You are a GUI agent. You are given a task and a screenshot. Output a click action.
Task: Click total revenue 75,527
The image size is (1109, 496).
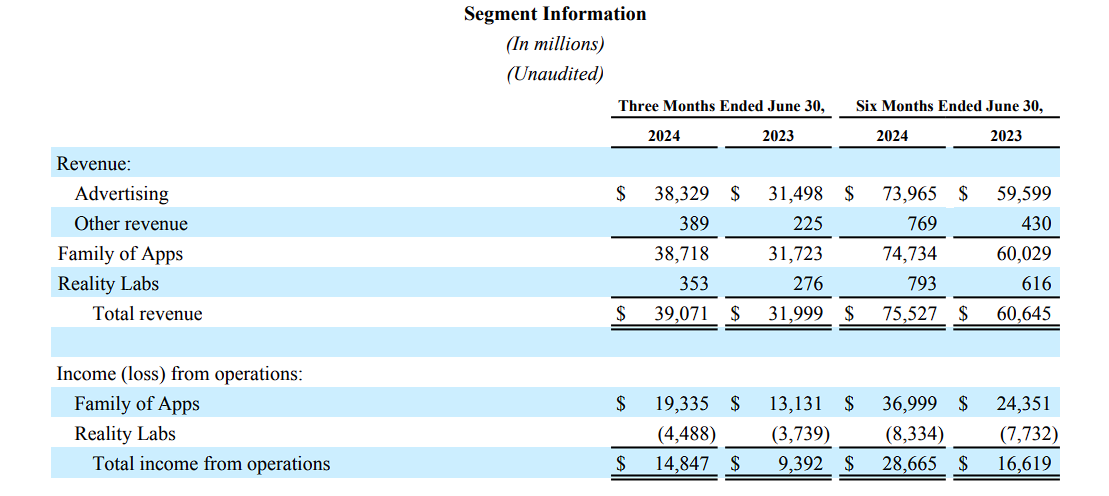coord(910,313)
